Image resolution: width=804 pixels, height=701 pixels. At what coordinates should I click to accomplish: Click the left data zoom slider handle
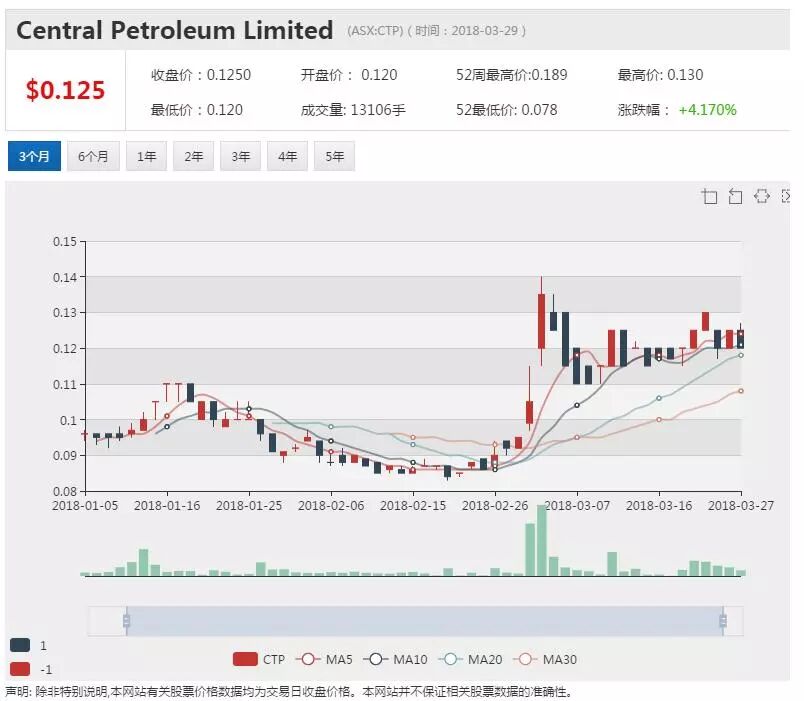[x=127, y=621]
